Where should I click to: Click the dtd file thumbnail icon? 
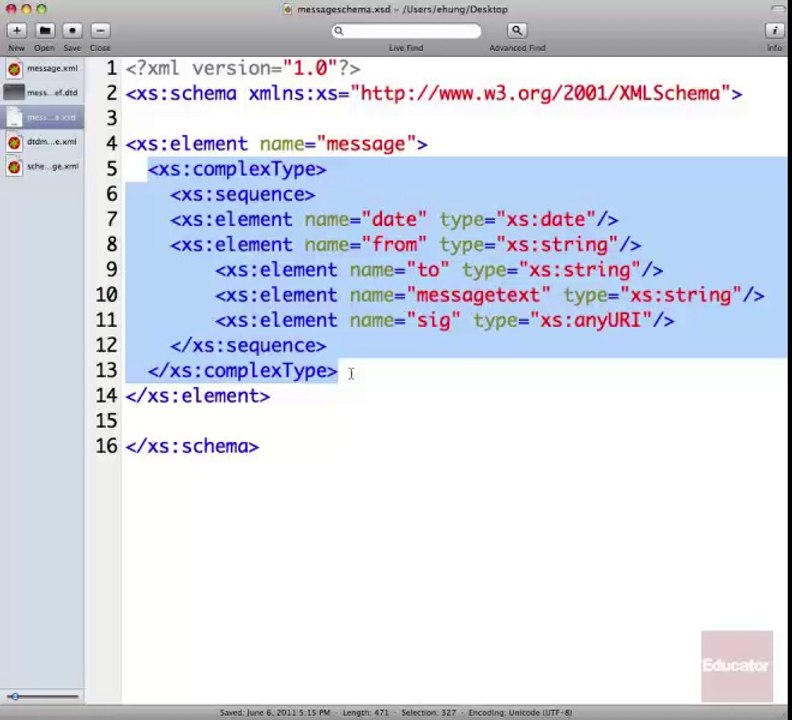pos(14,92)
